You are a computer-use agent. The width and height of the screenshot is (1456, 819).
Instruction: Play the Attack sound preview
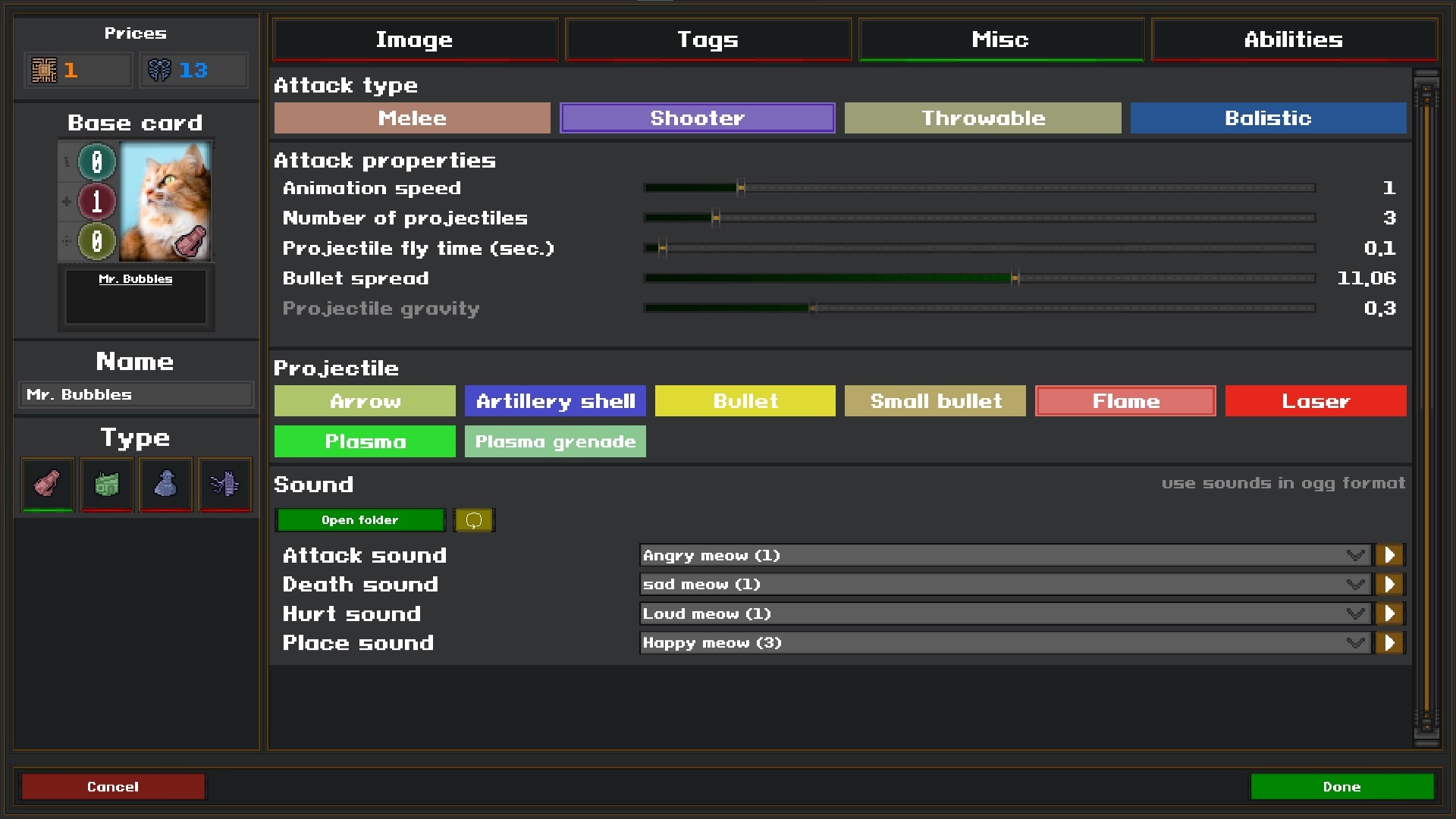click(1389, 555)
